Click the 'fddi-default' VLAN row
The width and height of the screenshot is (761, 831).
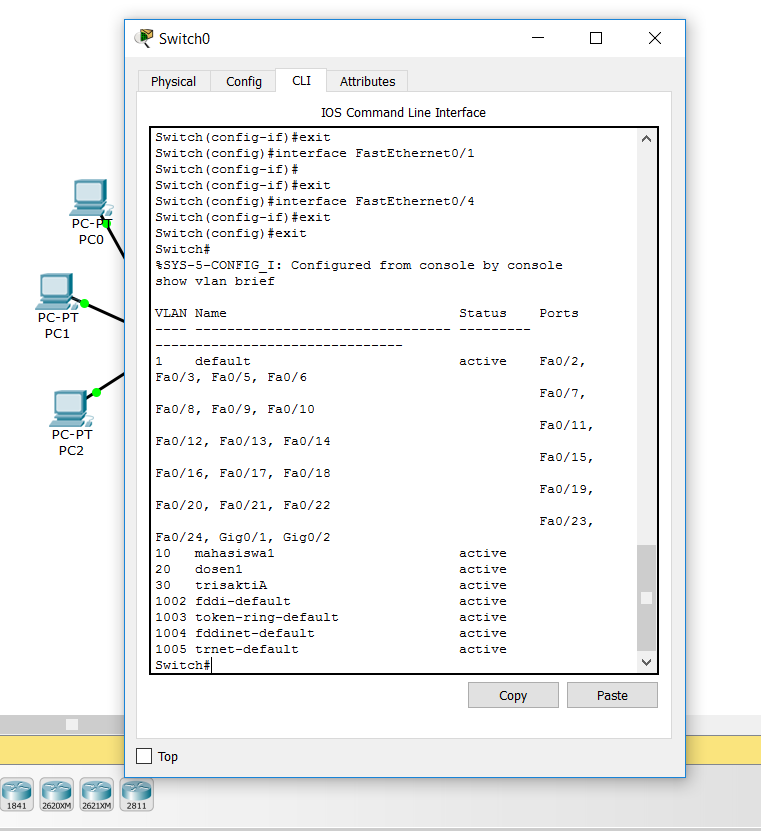(331, 601)
